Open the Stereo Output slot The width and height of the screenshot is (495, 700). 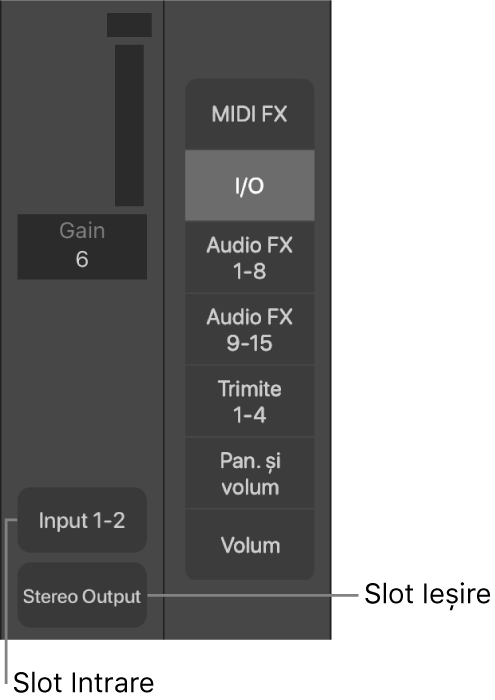82,596
